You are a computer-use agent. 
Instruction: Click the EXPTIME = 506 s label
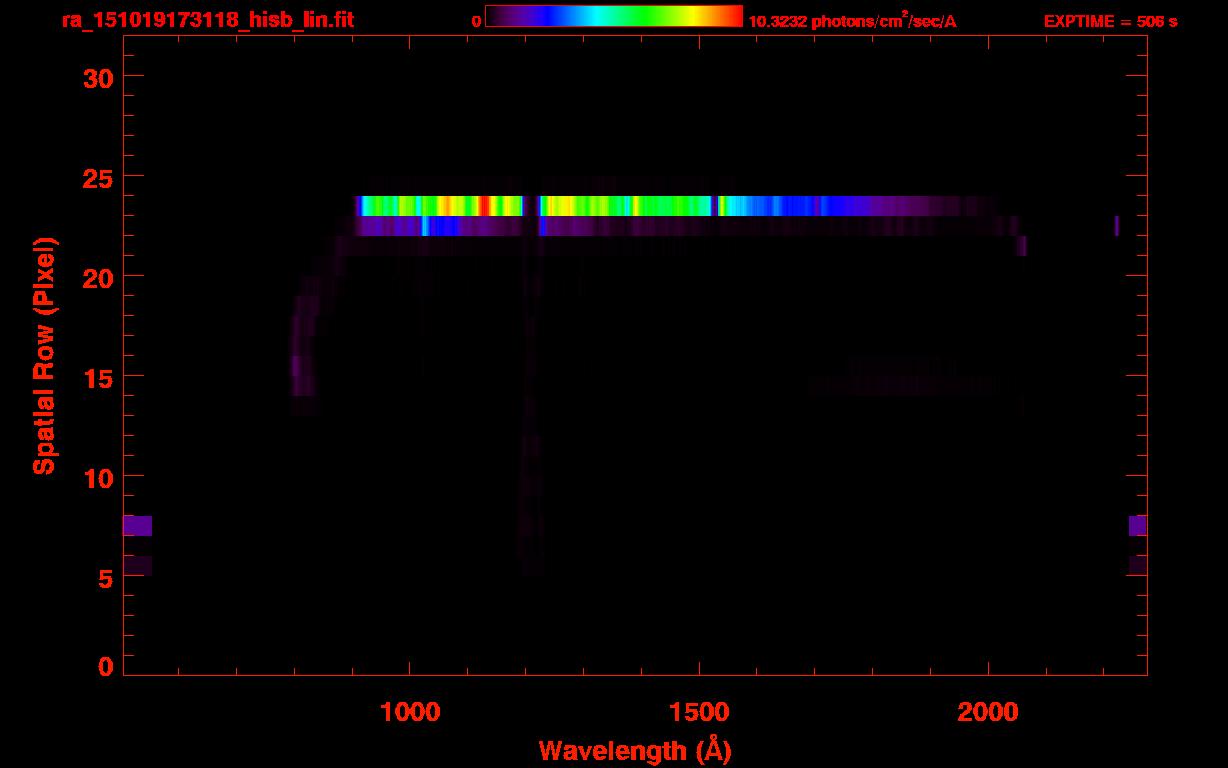click(1110, 21)
